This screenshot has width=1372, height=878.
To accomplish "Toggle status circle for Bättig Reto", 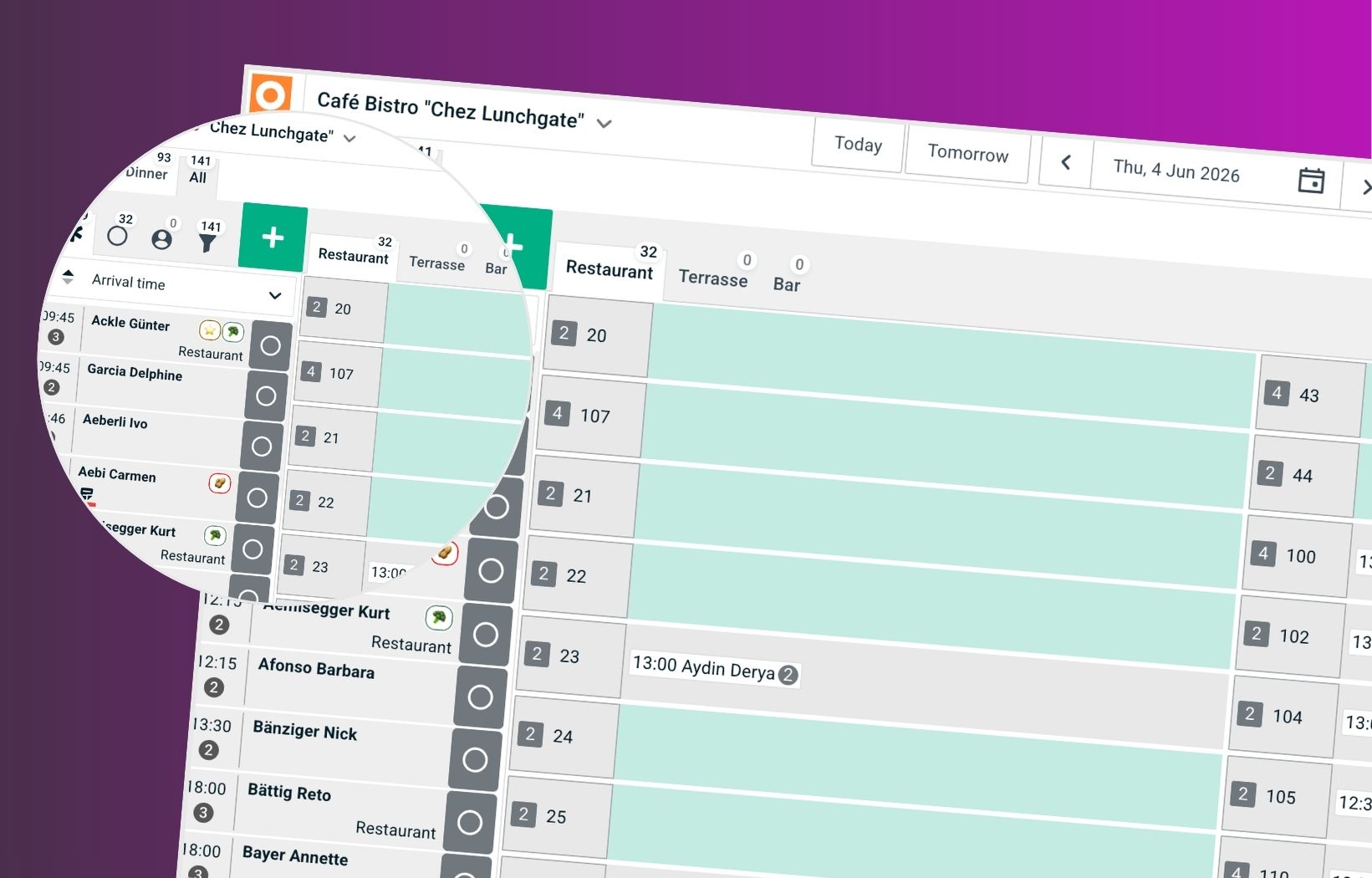I will pyautogui.click(x=470, y=822).
